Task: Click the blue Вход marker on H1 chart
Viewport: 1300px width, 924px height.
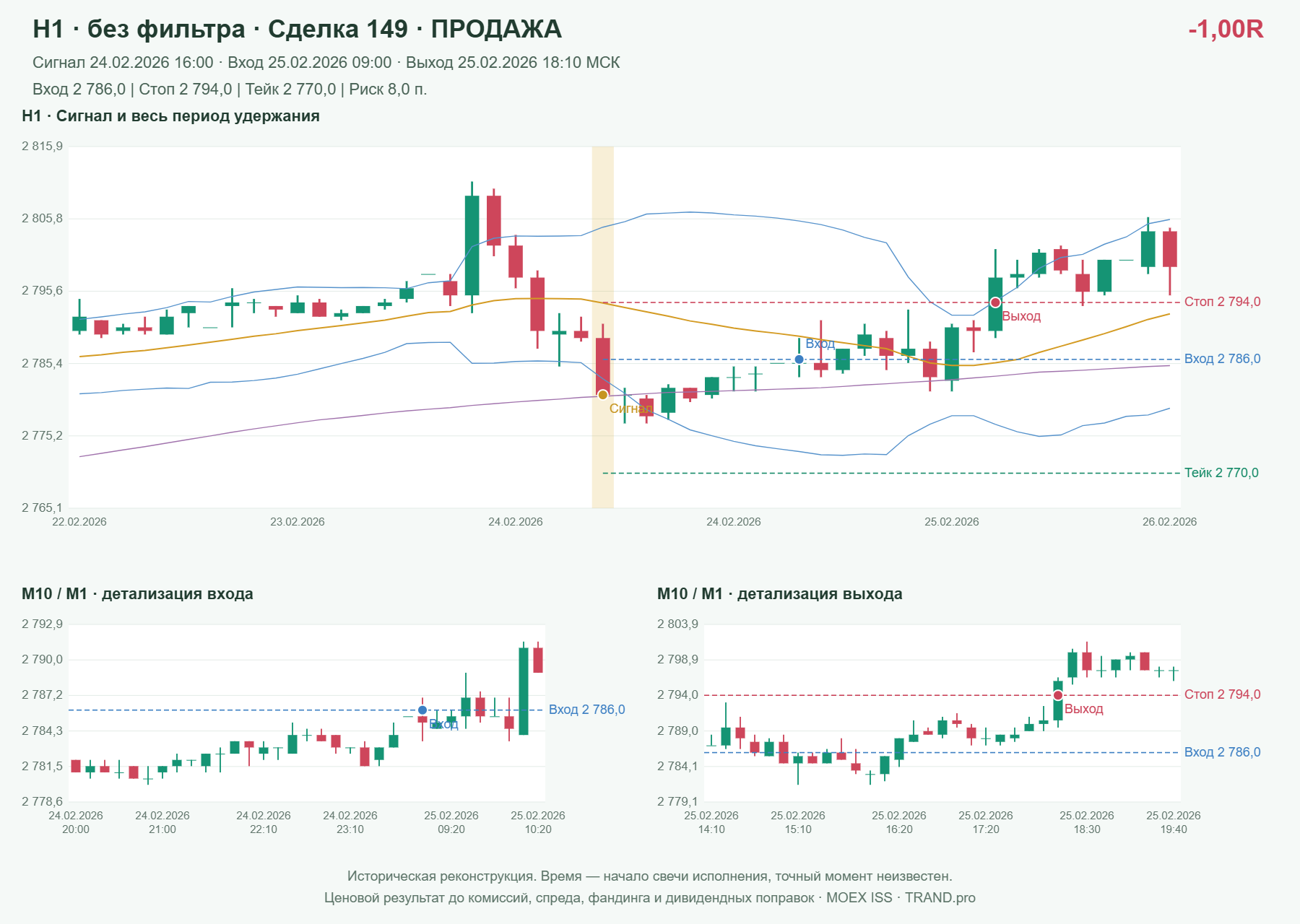Action: pyautogui.click(x=799, y=359)
